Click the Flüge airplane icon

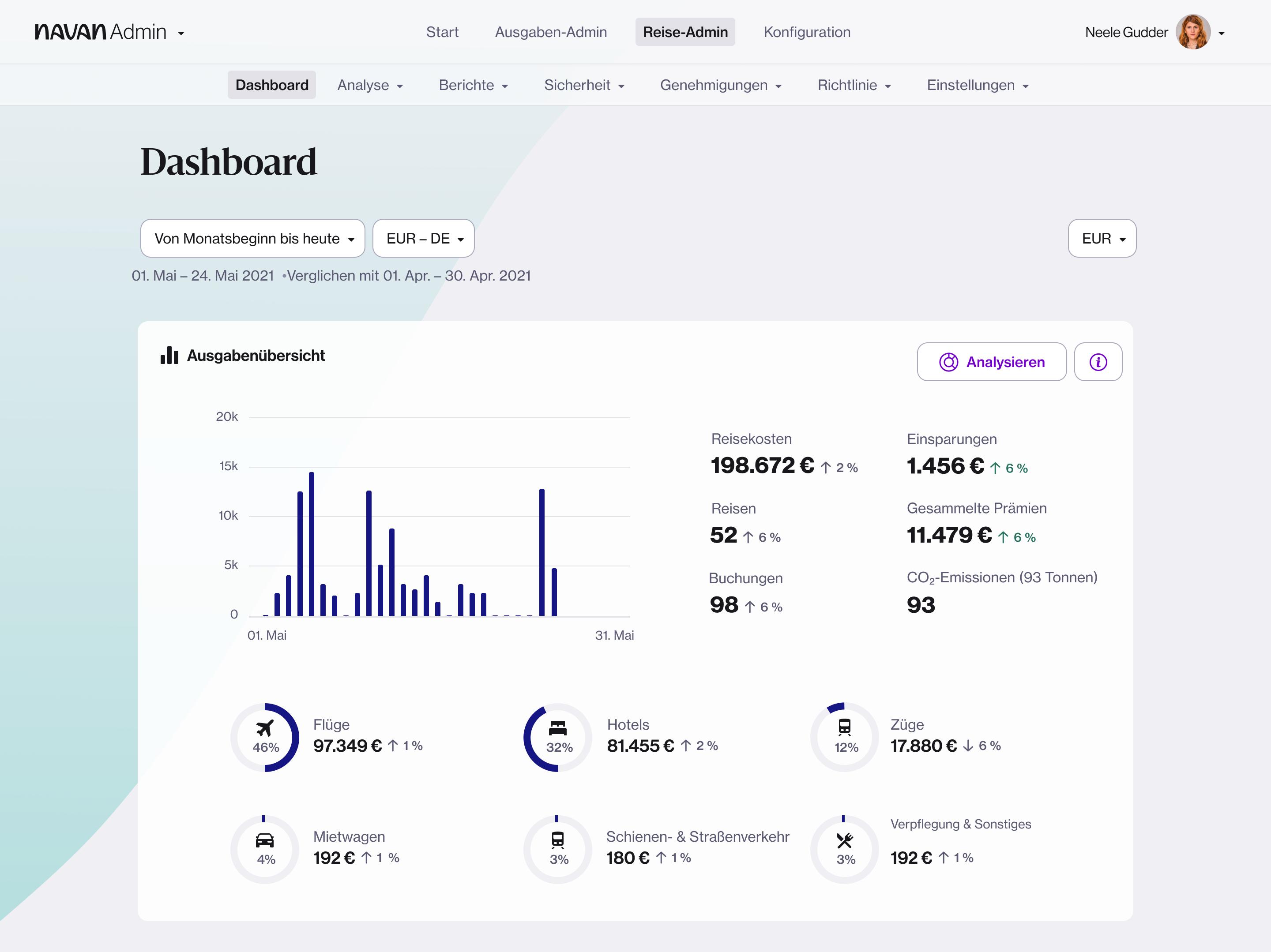point(265,728)
